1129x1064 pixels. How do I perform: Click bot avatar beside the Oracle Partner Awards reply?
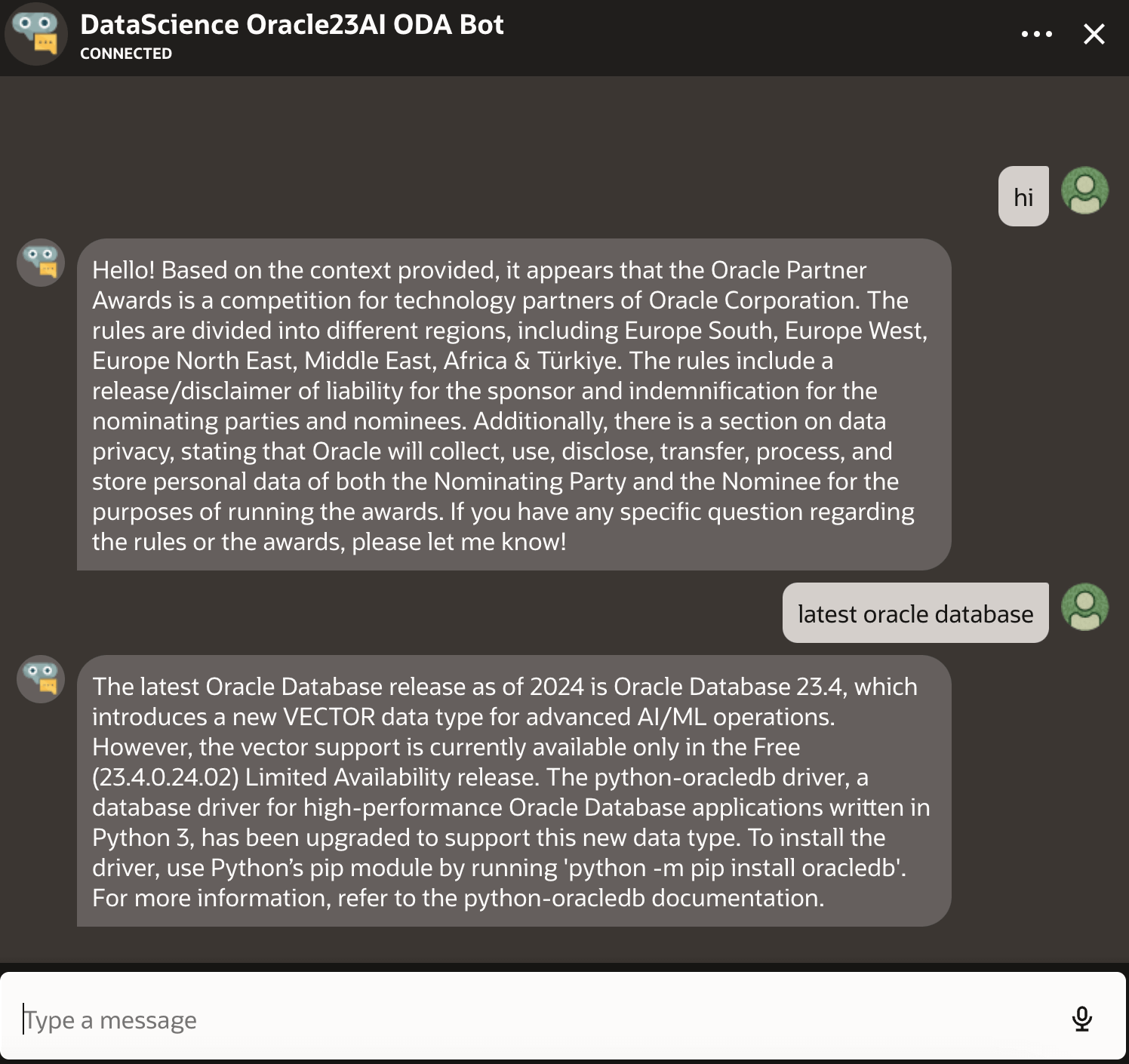click(x=41, y=263)
